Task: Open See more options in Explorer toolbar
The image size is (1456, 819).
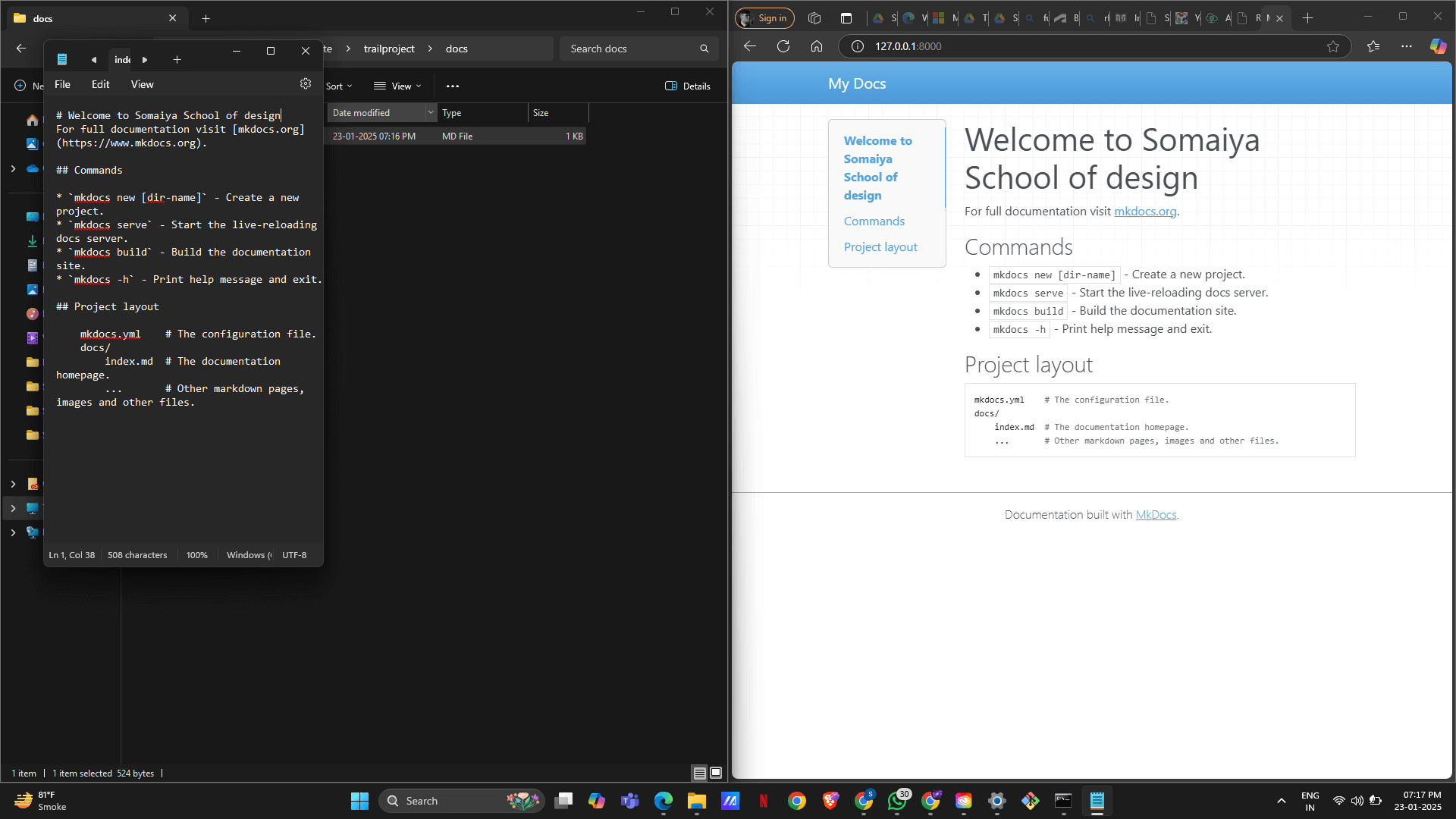Action: point(453,86)
